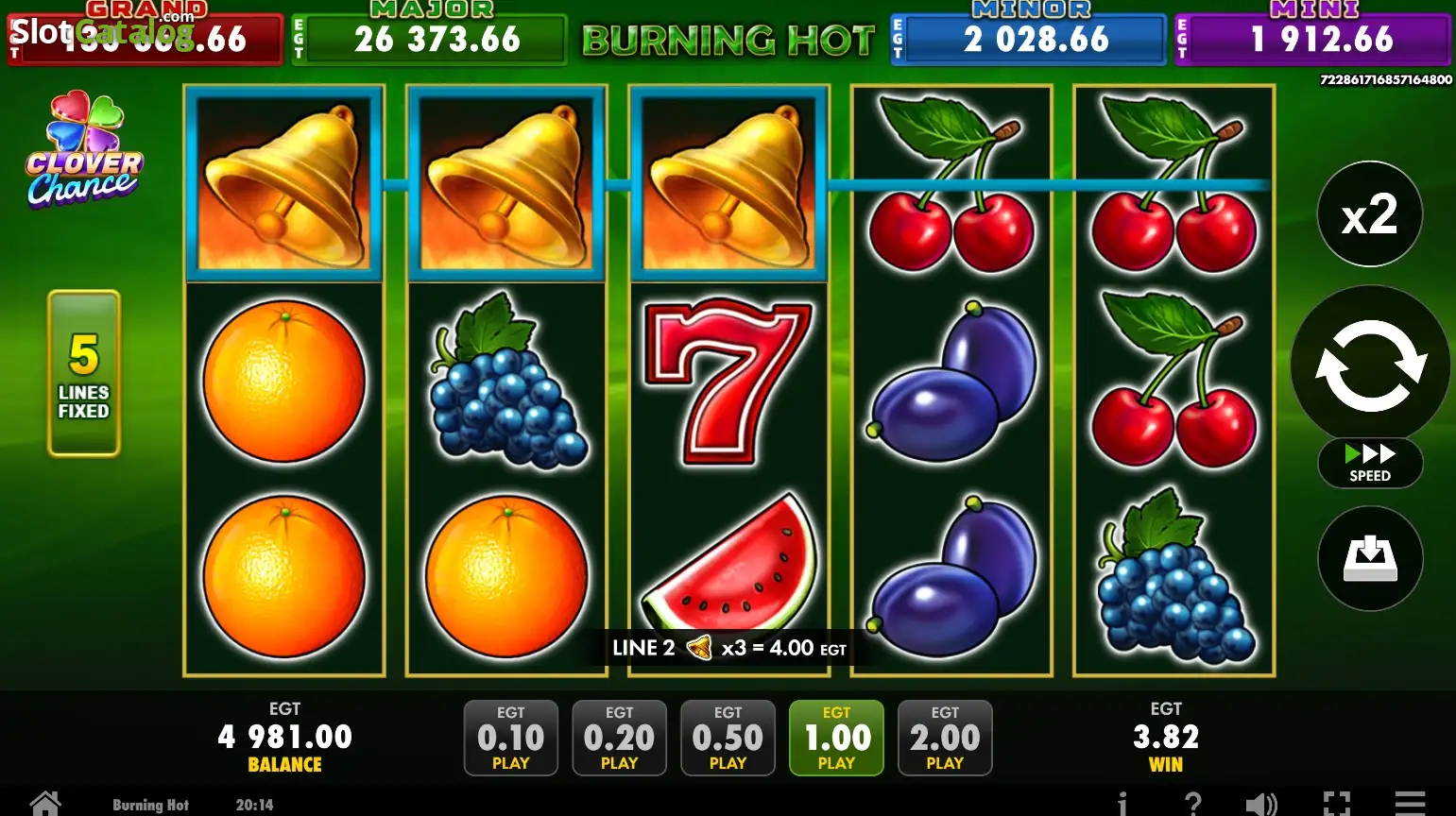Open the Clover Chance bonus logo
Screen dimensions: 1456x816
pyautogui.click(x=84, y=148)
